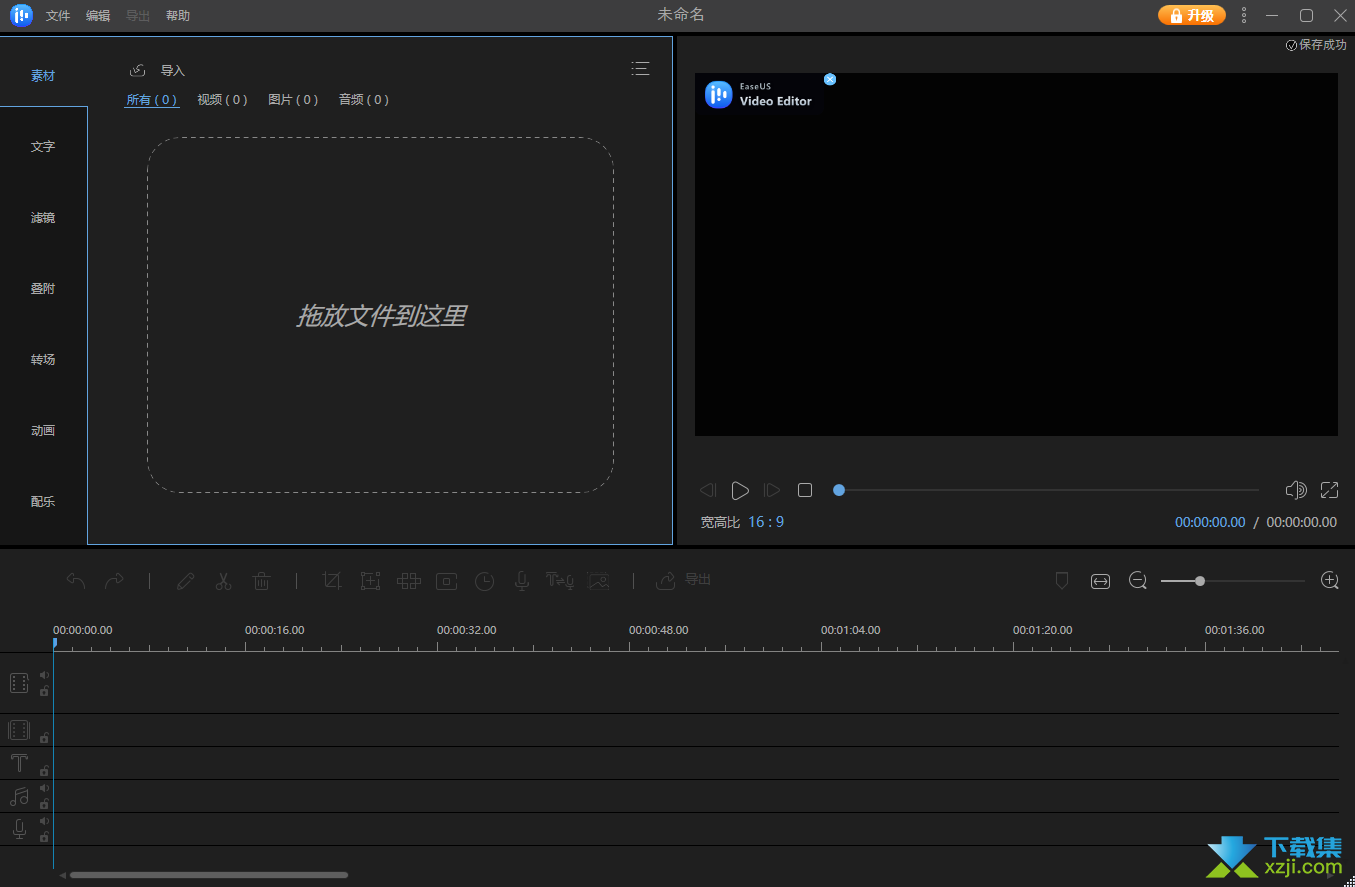The height and width of the screenshot is (887, 1355).
Task: Click the scissors split tool
Action: pos(223,581)
